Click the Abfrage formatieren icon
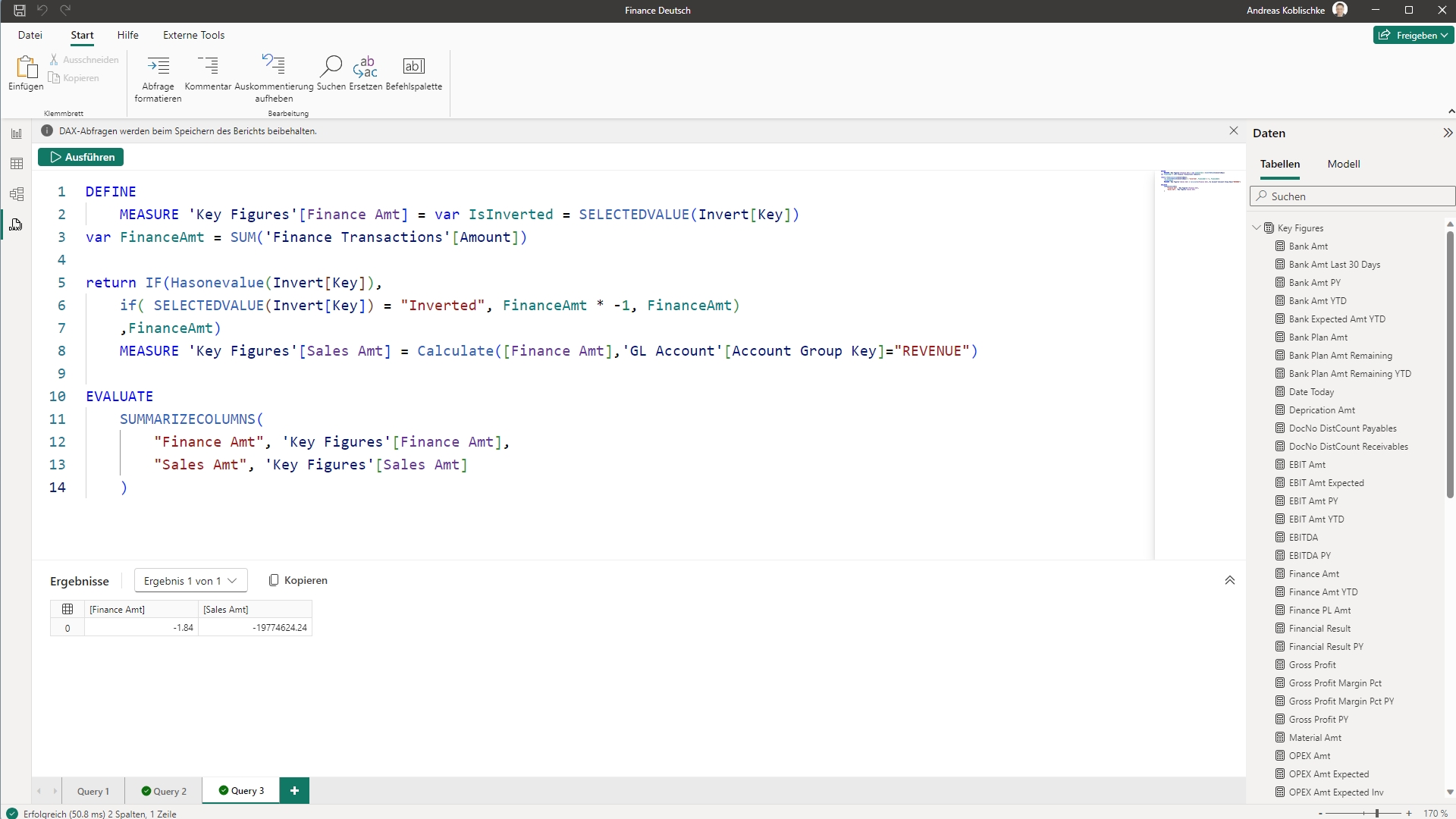The image size is (1456, 819). coord(158,67)
